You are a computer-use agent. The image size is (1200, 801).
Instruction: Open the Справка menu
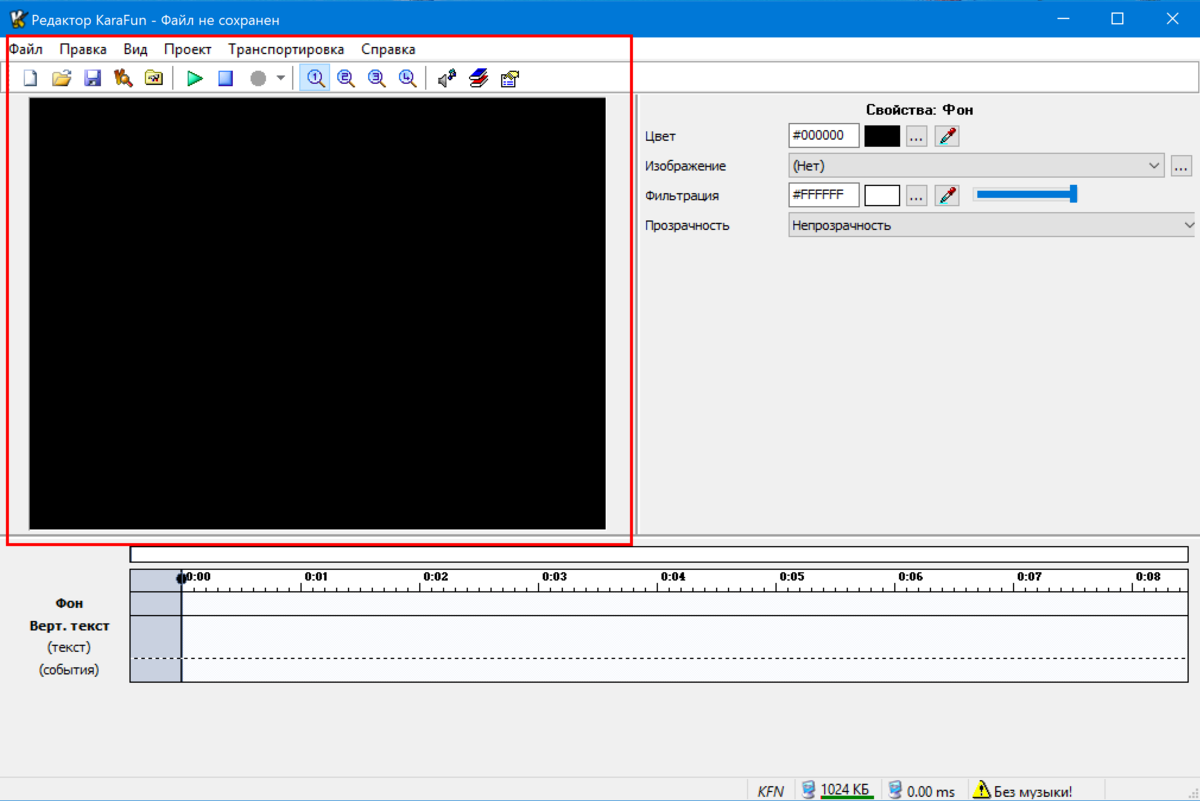pos(388,49)
